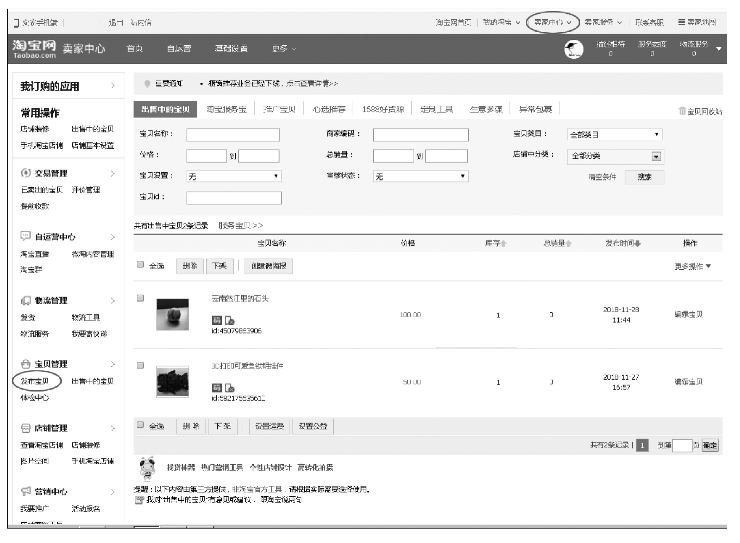Screen dimensions: 740x543
Task: Click the 搜索 button
Action: point(644,177)
